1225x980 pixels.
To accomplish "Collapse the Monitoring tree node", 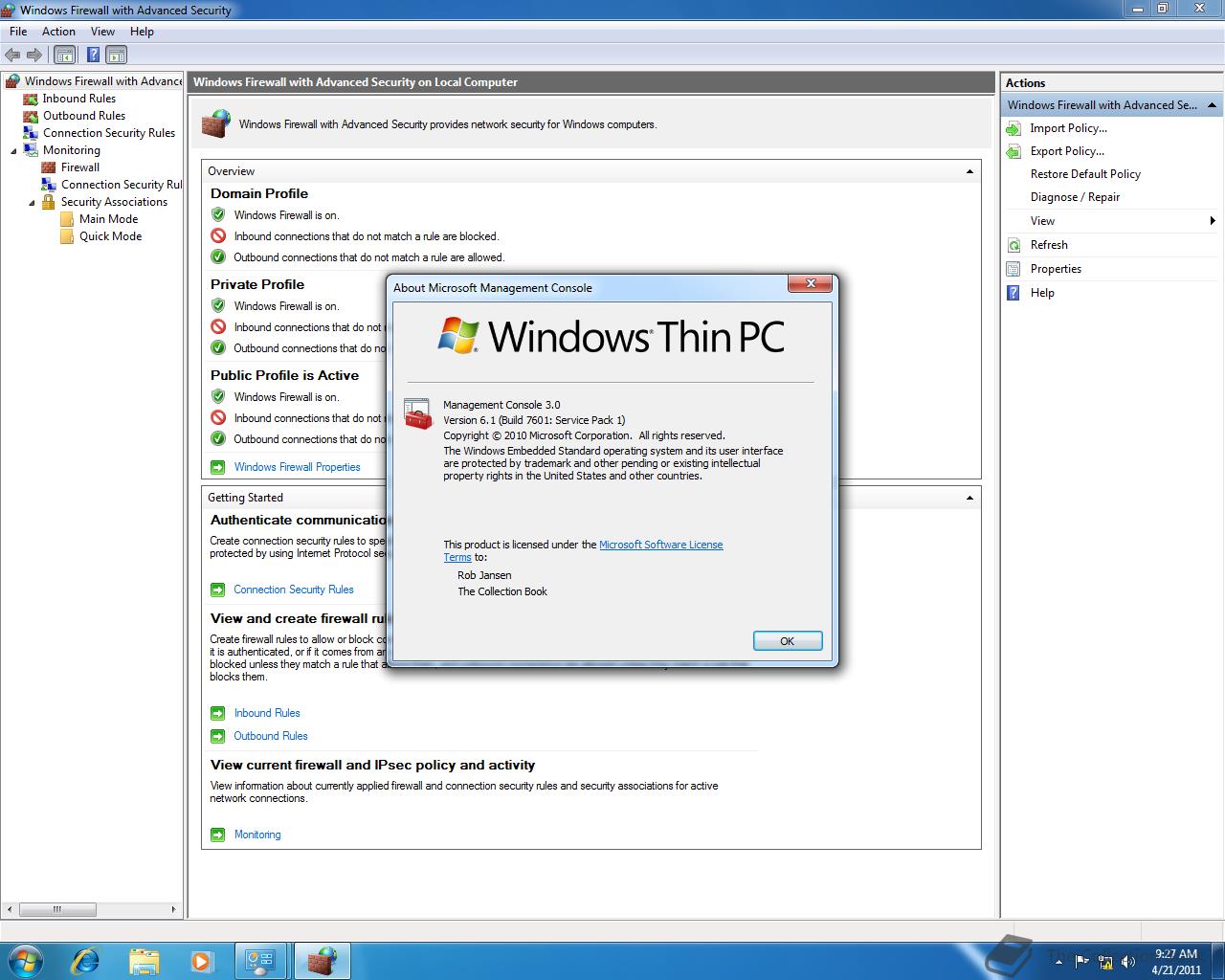I will click(x=13, y=150).
